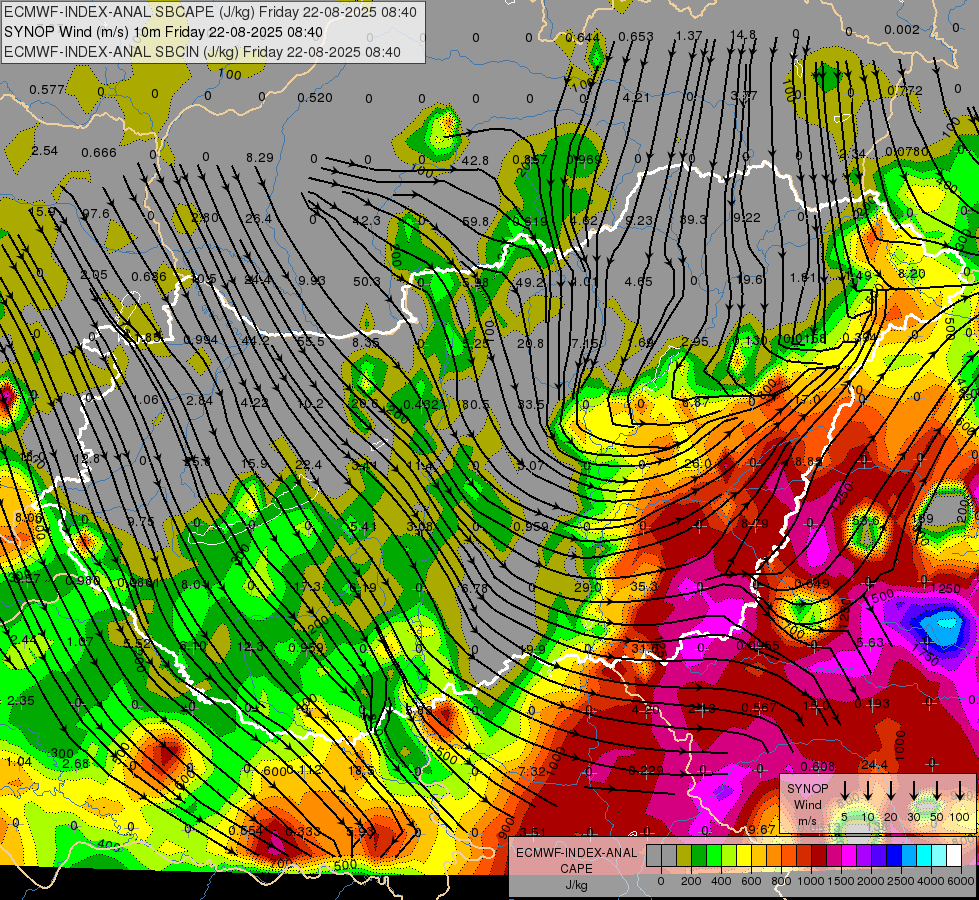Click the station value 42.8
This screenshot has height=900, width=979.
[475, 161]
